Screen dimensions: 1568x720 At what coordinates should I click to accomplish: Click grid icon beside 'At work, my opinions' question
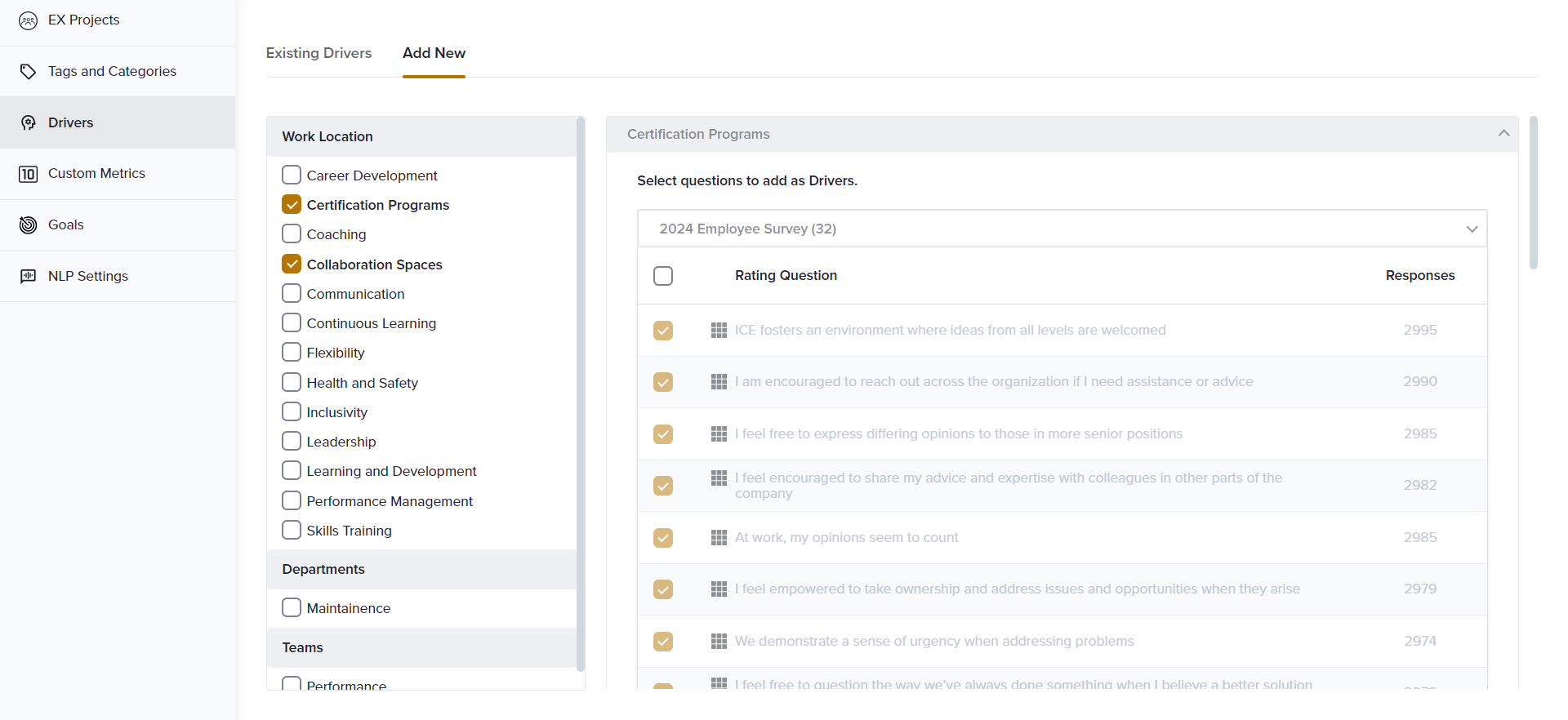[x=719, y=537]
